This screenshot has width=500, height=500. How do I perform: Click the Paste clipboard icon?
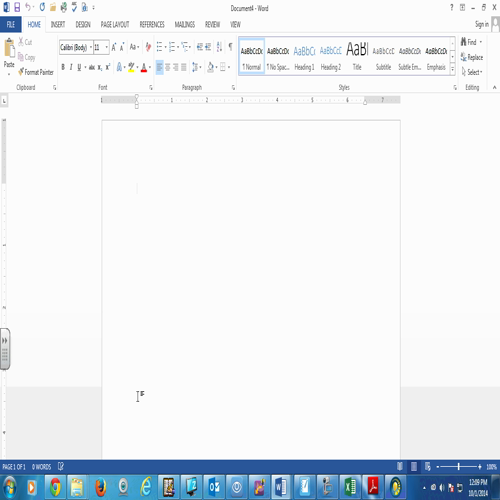click(x=9, y=48)
